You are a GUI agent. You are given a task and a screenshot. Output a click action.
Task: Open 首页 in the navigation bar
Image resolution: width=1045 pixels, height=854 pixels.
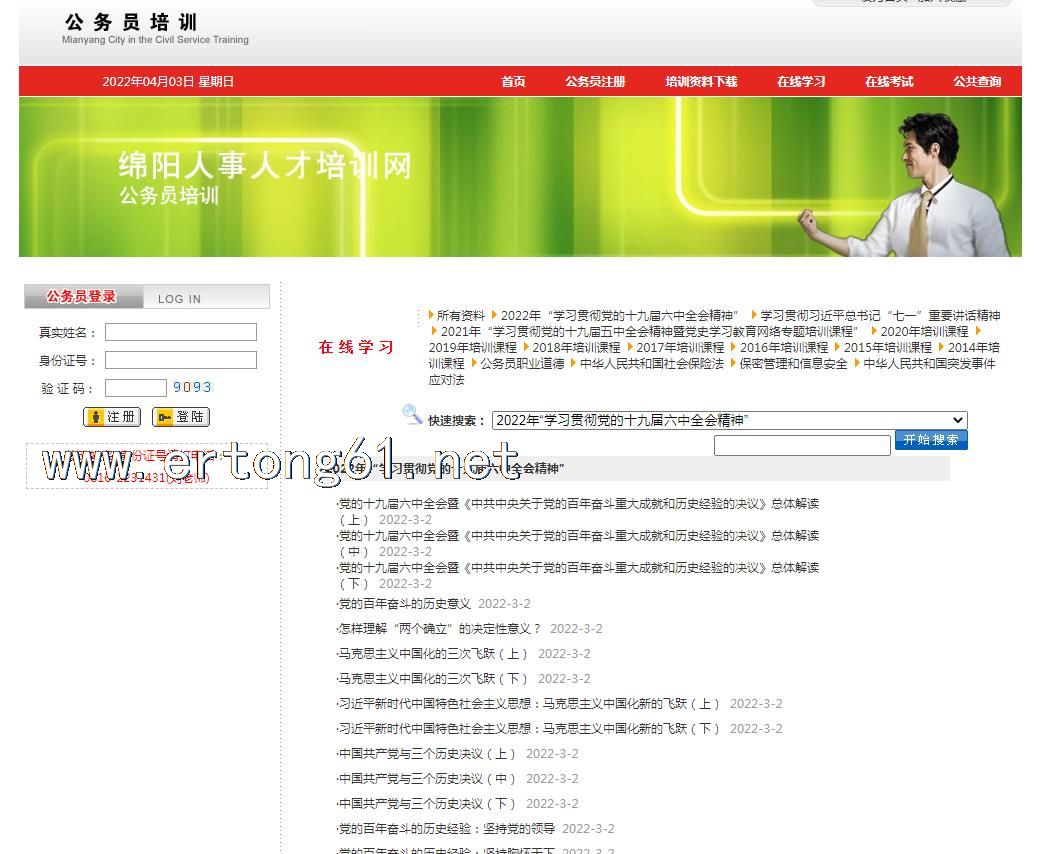pos(513,82)
